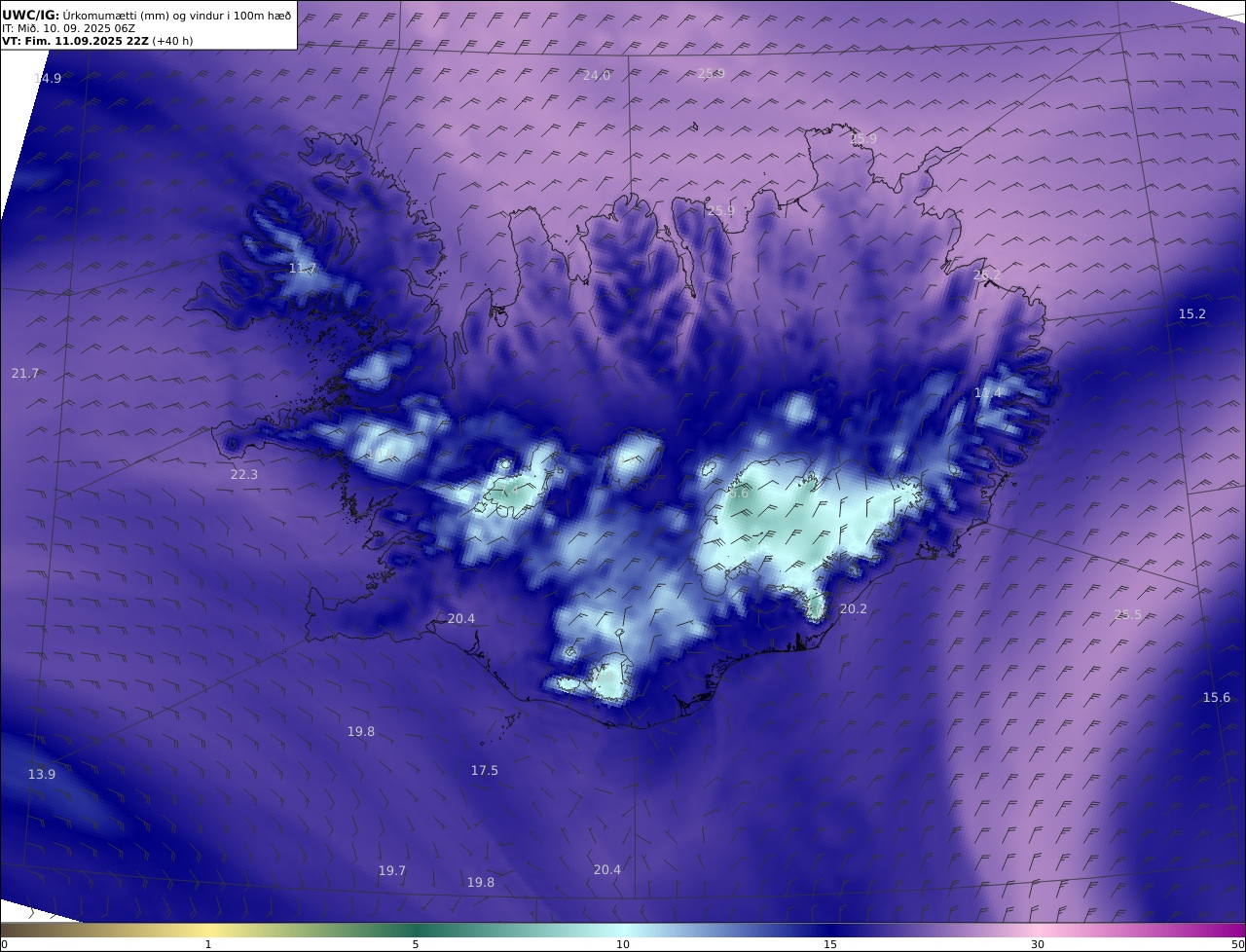Click the 'IT: Mið. 10. 09. 2025 06Z' line

(68, 29)
